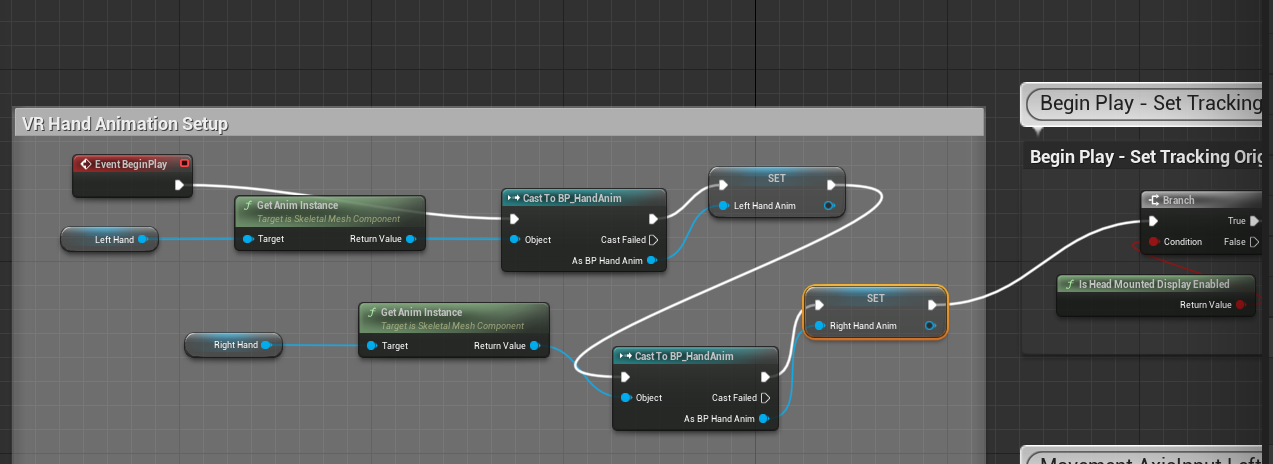Click Cast Failed pin of lower Cast To BP_HandAnim
Viewport: 1273px width, 464px height.
click(765, 398)
